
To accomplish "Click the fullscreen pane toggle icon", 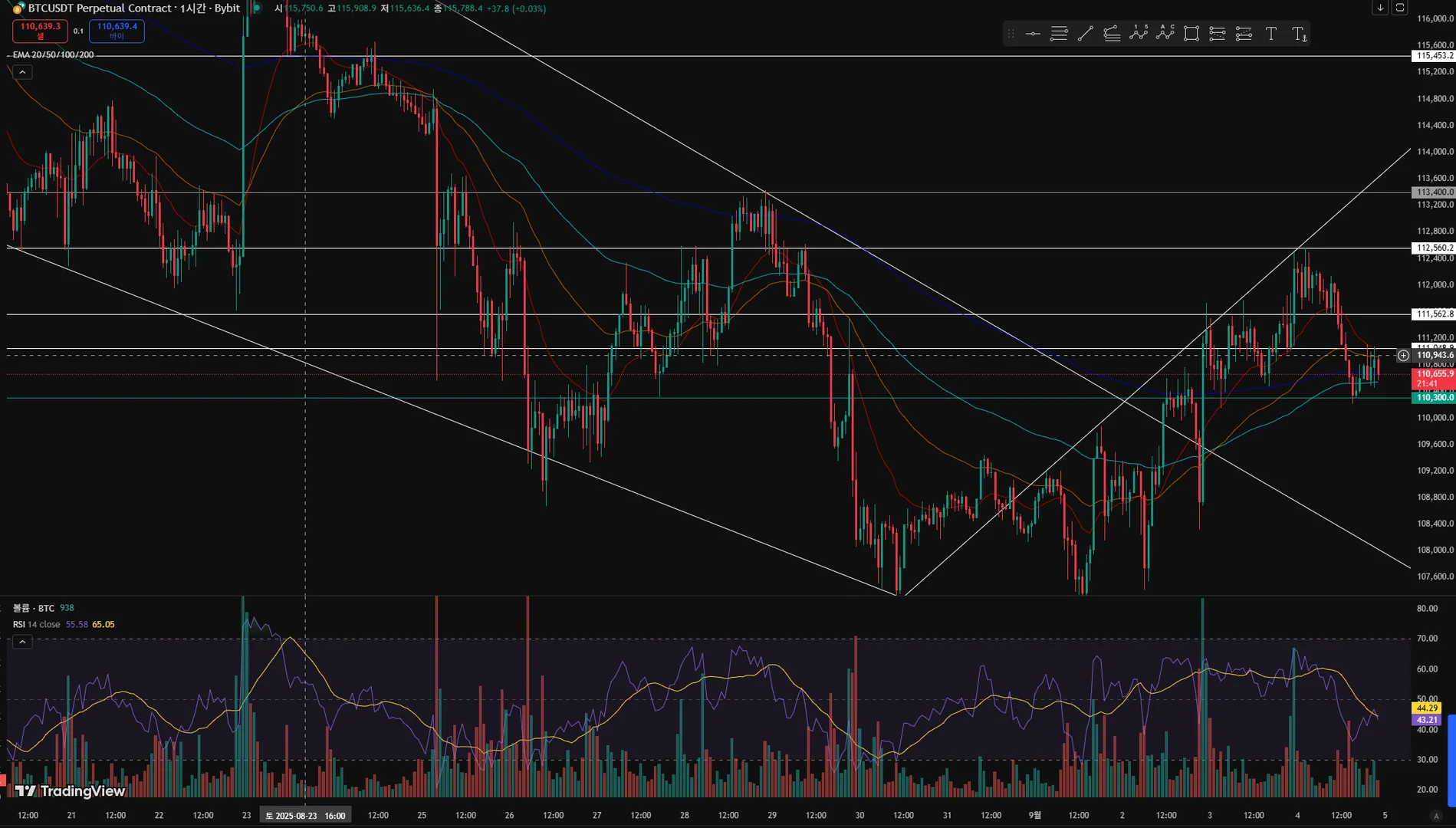I will click(x=1399, y=8).
